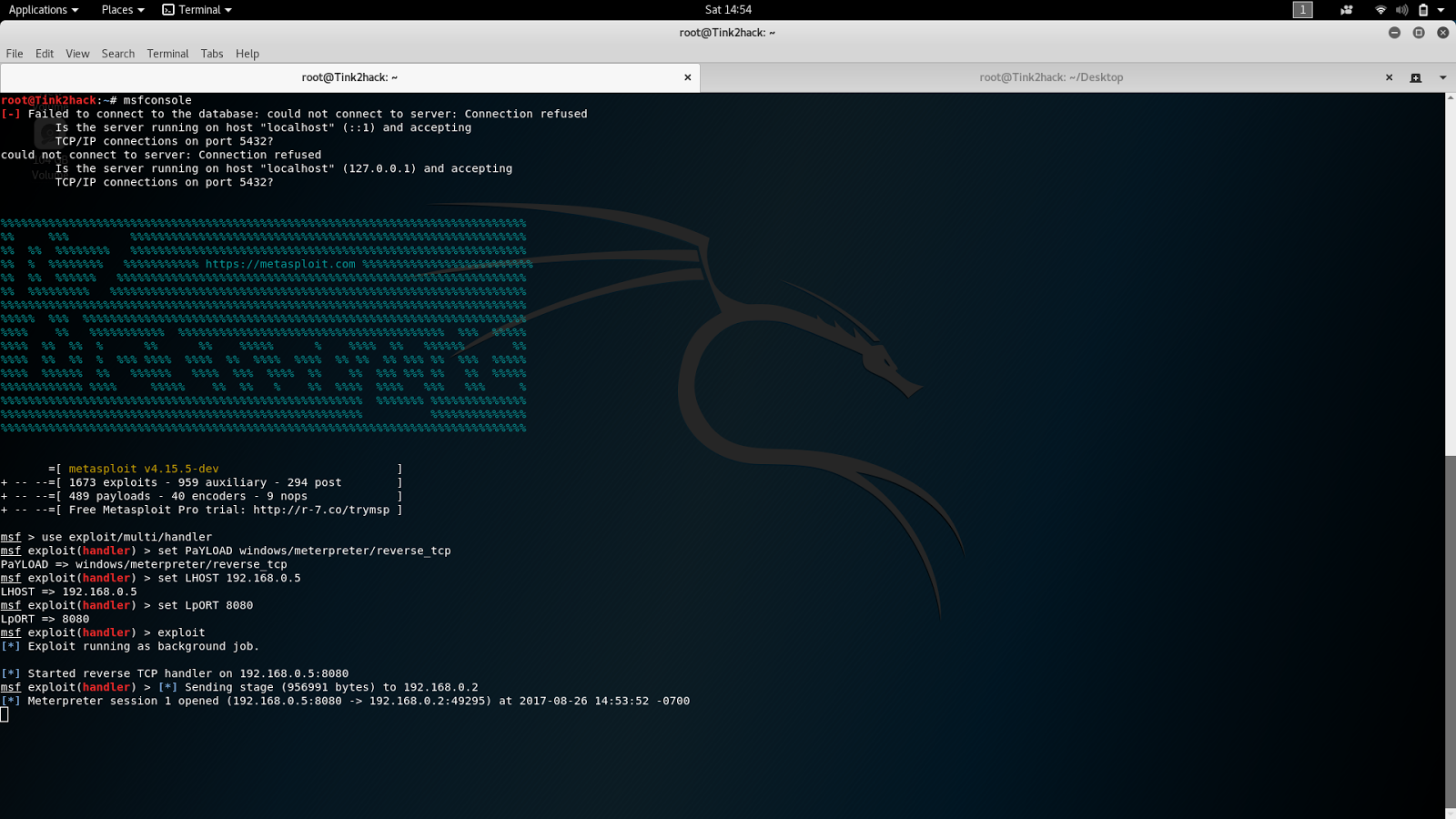1456x819 pixels.
Task: Click "Meterpreter session 1 opened" text
Action: click(x=124, y=701)
